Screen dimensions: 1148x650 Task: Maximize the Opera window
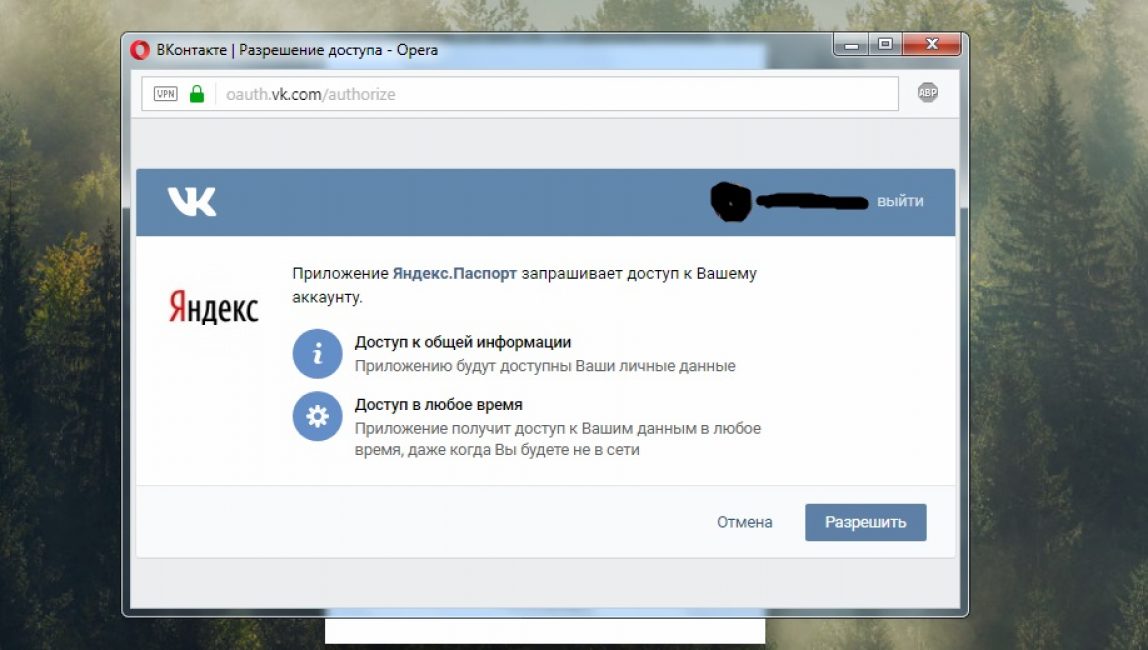(885, 45)
